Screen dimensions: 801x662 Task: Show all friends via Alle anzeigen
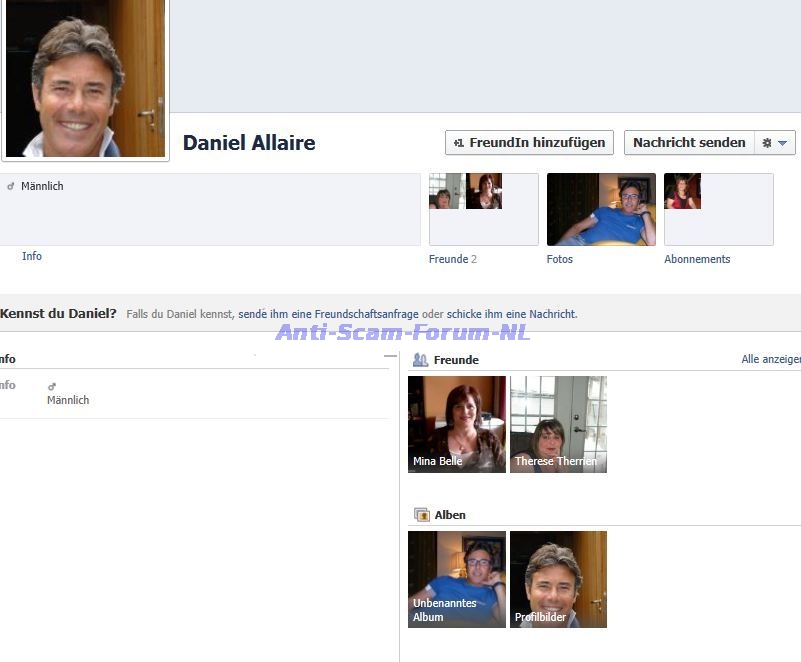(x=770, y=359)
